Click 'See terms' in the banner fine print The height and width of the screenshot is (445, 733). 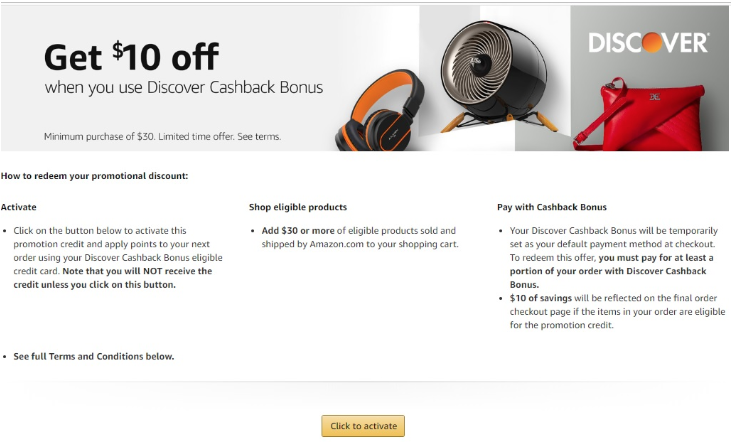pos(262,136)
